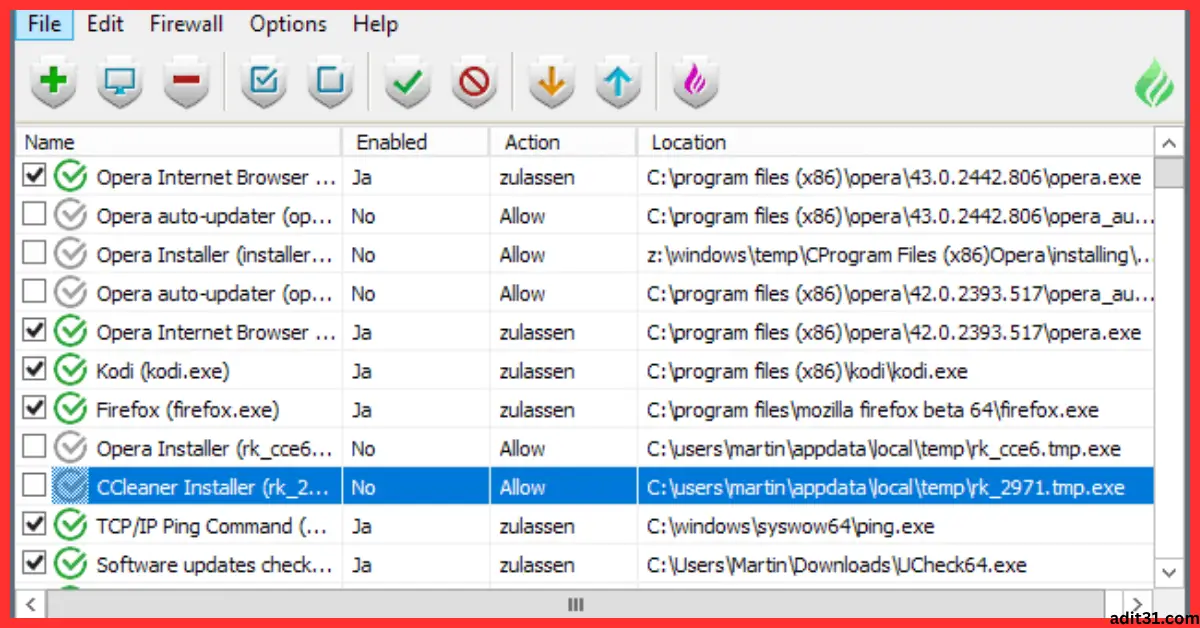
Task: Click the path ending in kodi\kodi.exe
Action: [x=807, y=371]
